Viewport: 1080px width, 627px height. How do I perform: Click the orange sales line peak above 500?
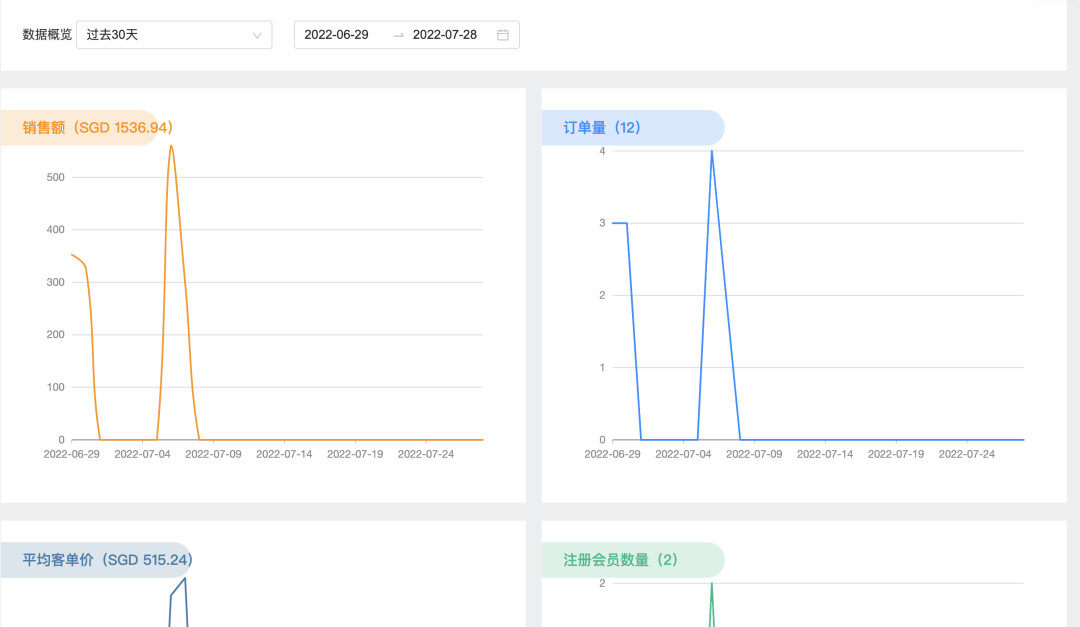coord(171,147)
